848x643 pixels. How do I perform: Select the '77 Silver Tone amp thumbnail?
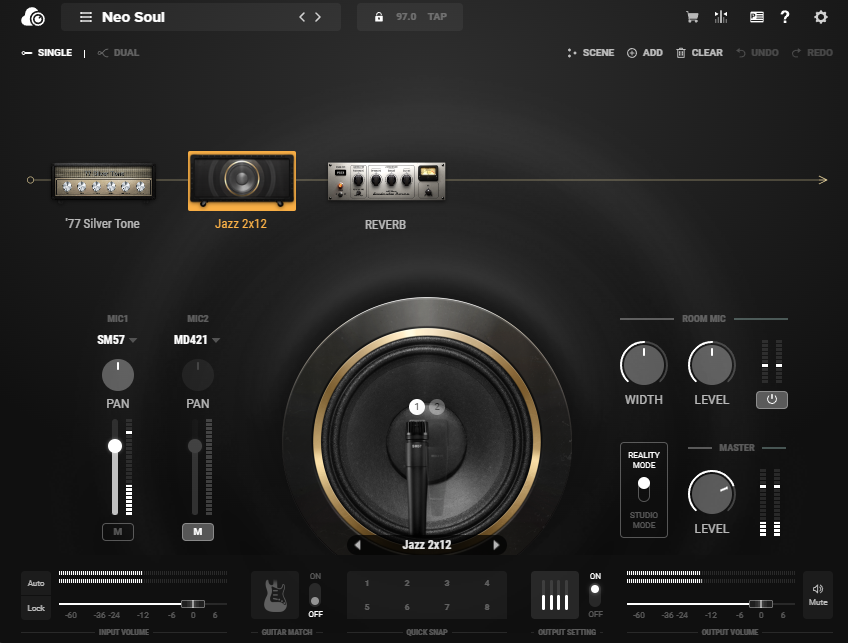[104, 181]
